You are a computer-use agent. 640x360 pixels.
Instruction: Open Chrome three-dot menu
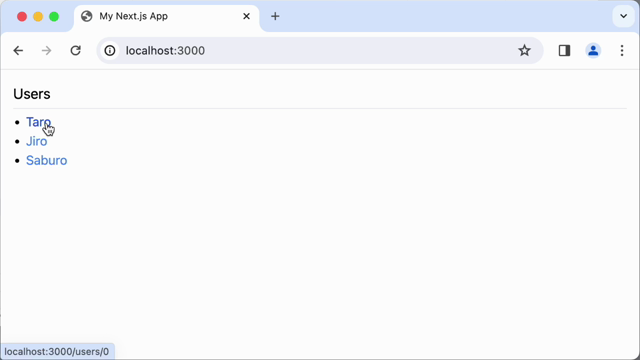[x=622, y=51]
